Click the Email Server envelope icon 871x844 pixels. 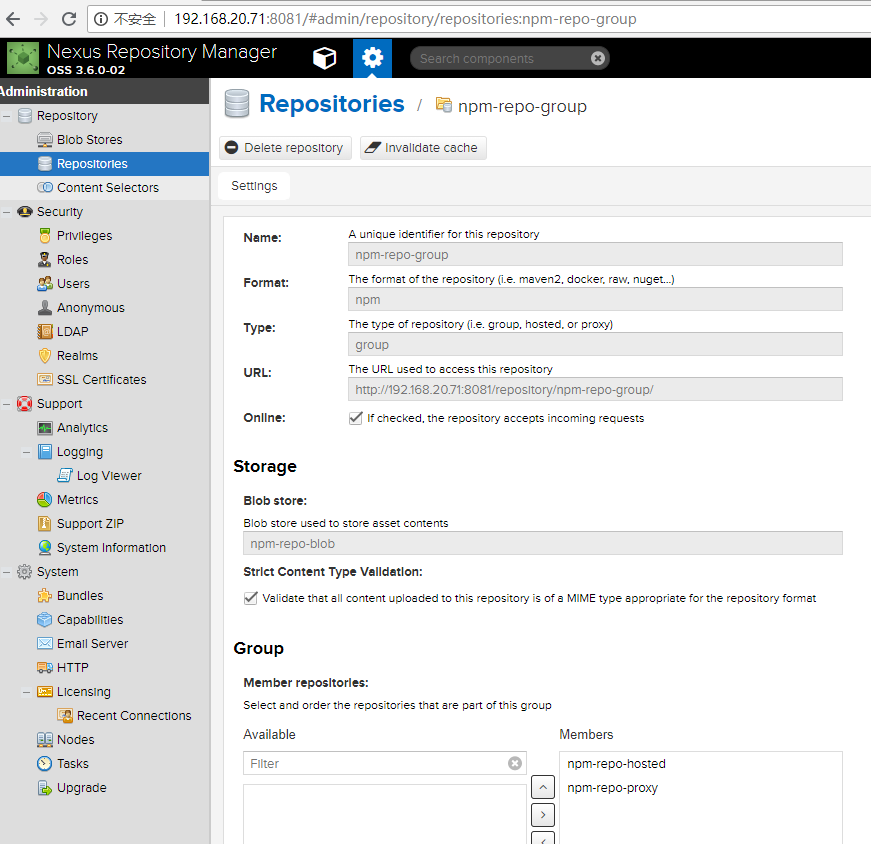point(44,643)
